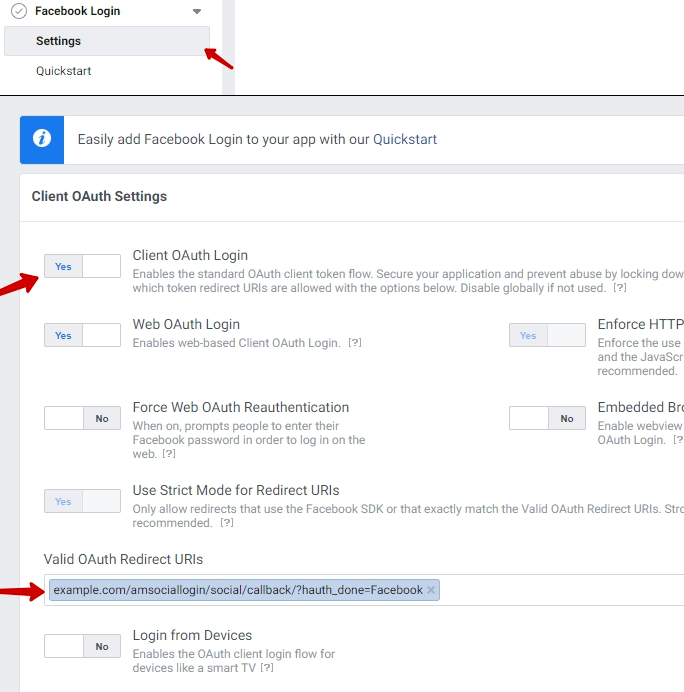
Task: Toggle the Web OAuth Login switch
Action: click(x=82, y=335)
